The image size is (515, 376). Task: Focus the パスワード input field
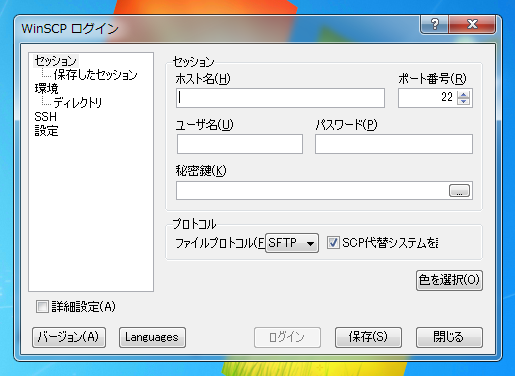[394, 144]
